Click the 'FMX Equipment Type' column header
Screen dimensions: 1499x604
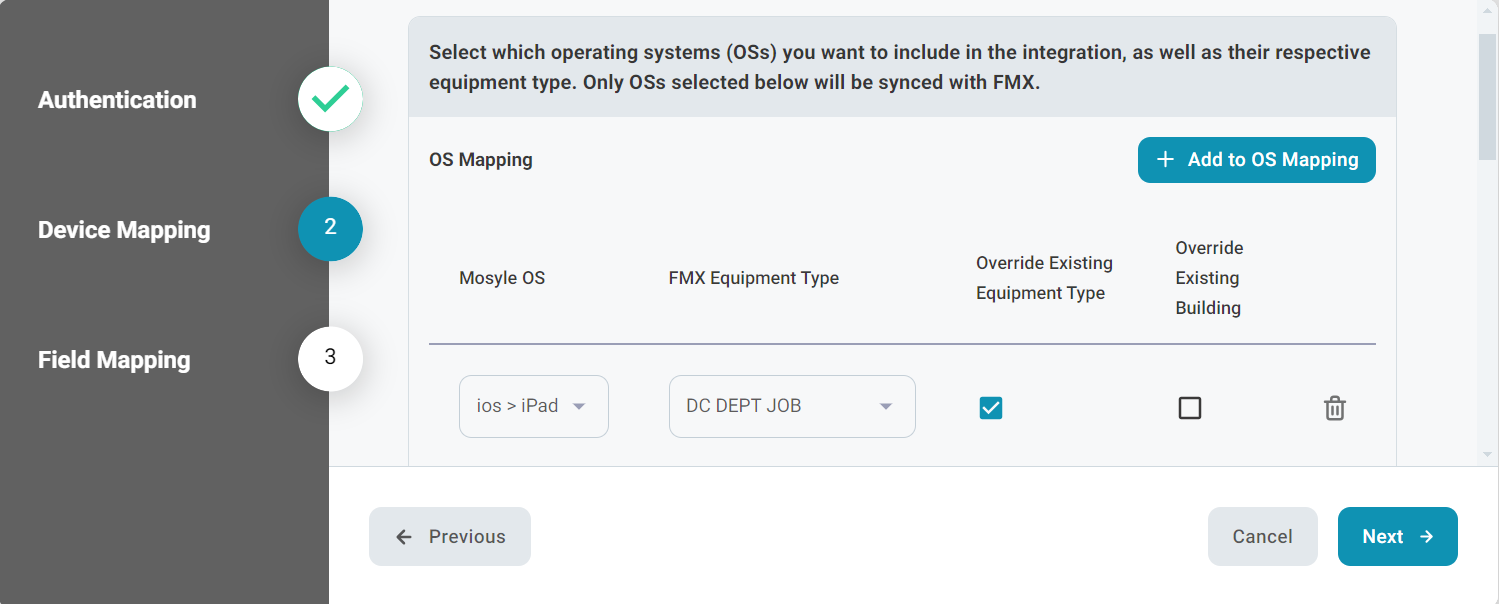(753, 278)
